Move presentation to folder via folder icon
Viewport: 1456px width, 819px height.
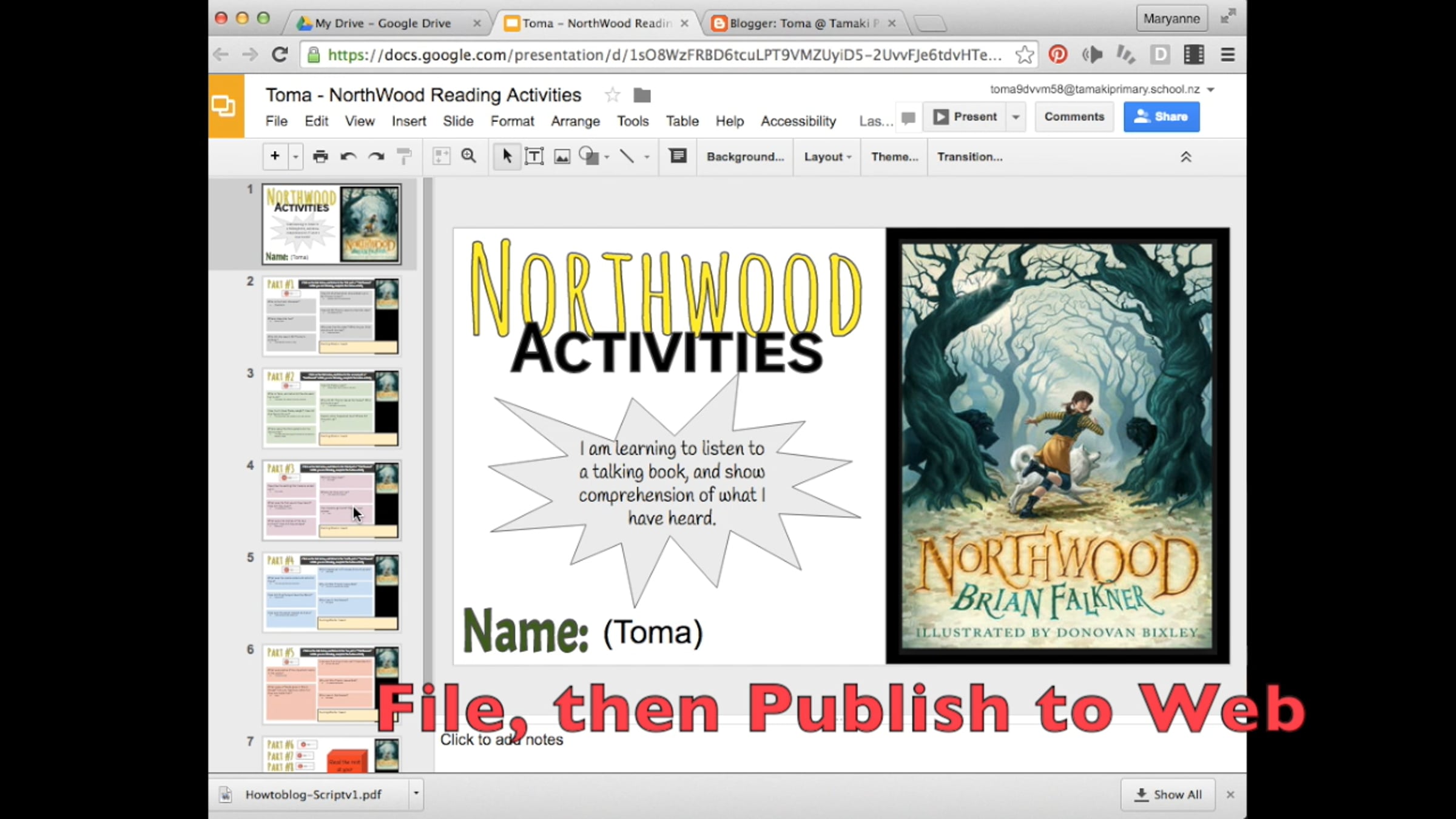pos(642,95)
